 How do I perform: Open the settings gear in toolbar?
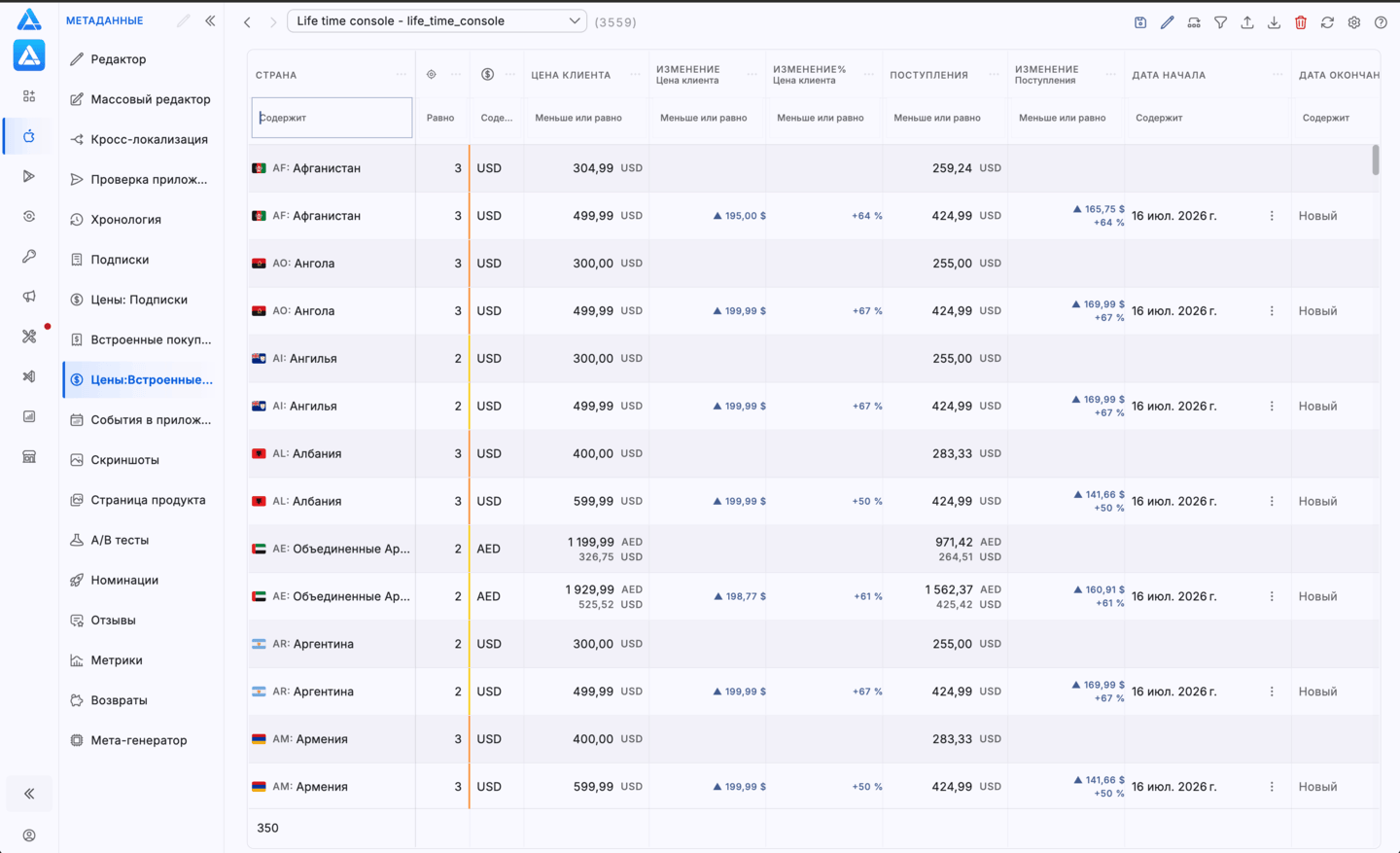[x=1354, y=21]
